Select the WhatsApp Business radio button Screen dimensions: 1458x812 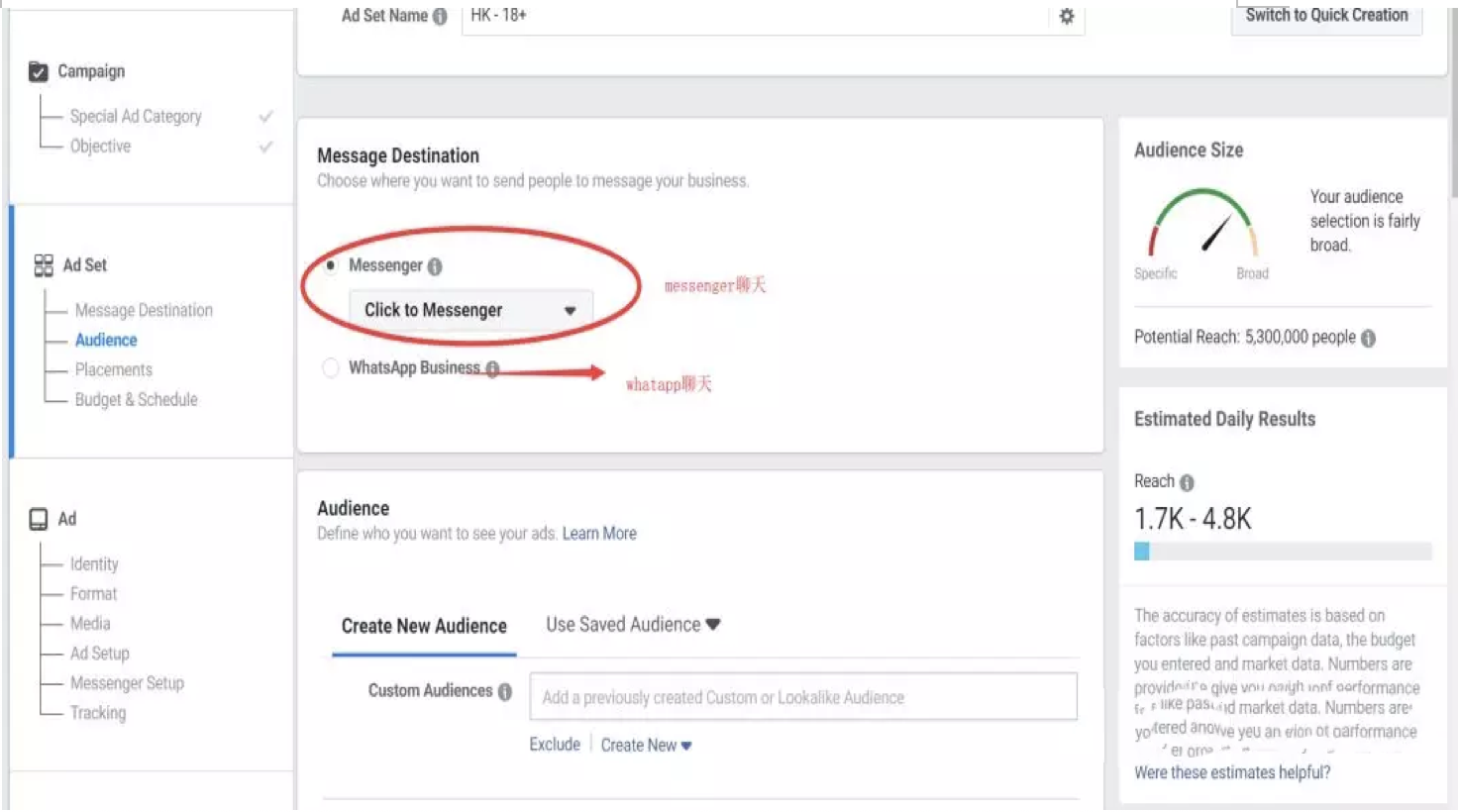pyautogui.click(x=331, y=367)
